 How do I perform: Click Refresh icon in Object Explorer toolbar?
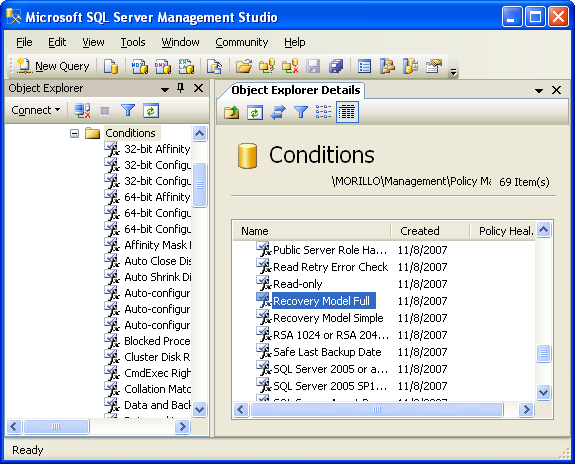point(151,110)
